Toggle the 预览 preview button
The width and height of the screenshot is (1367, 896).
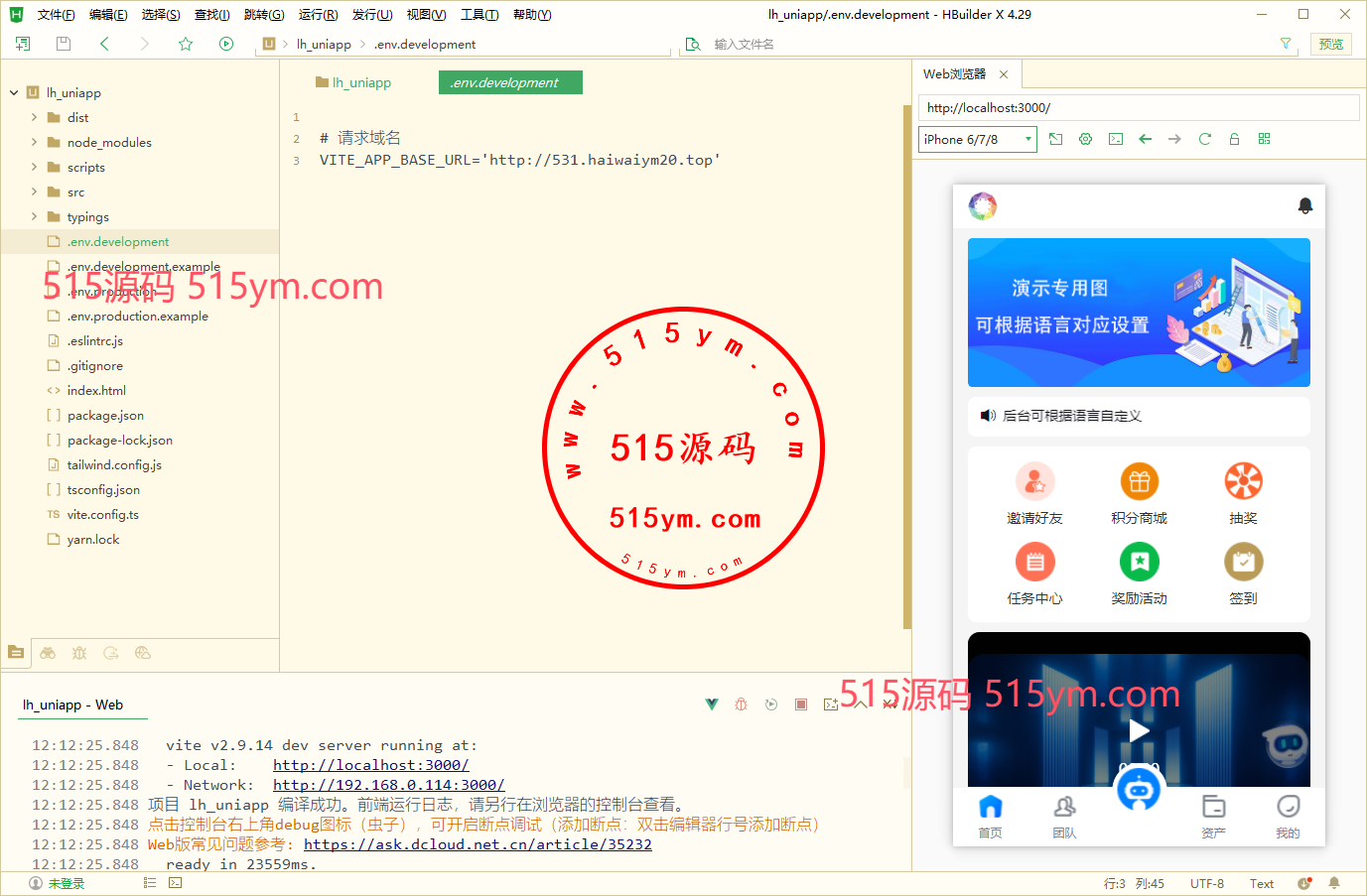(x=1330, y=44)
